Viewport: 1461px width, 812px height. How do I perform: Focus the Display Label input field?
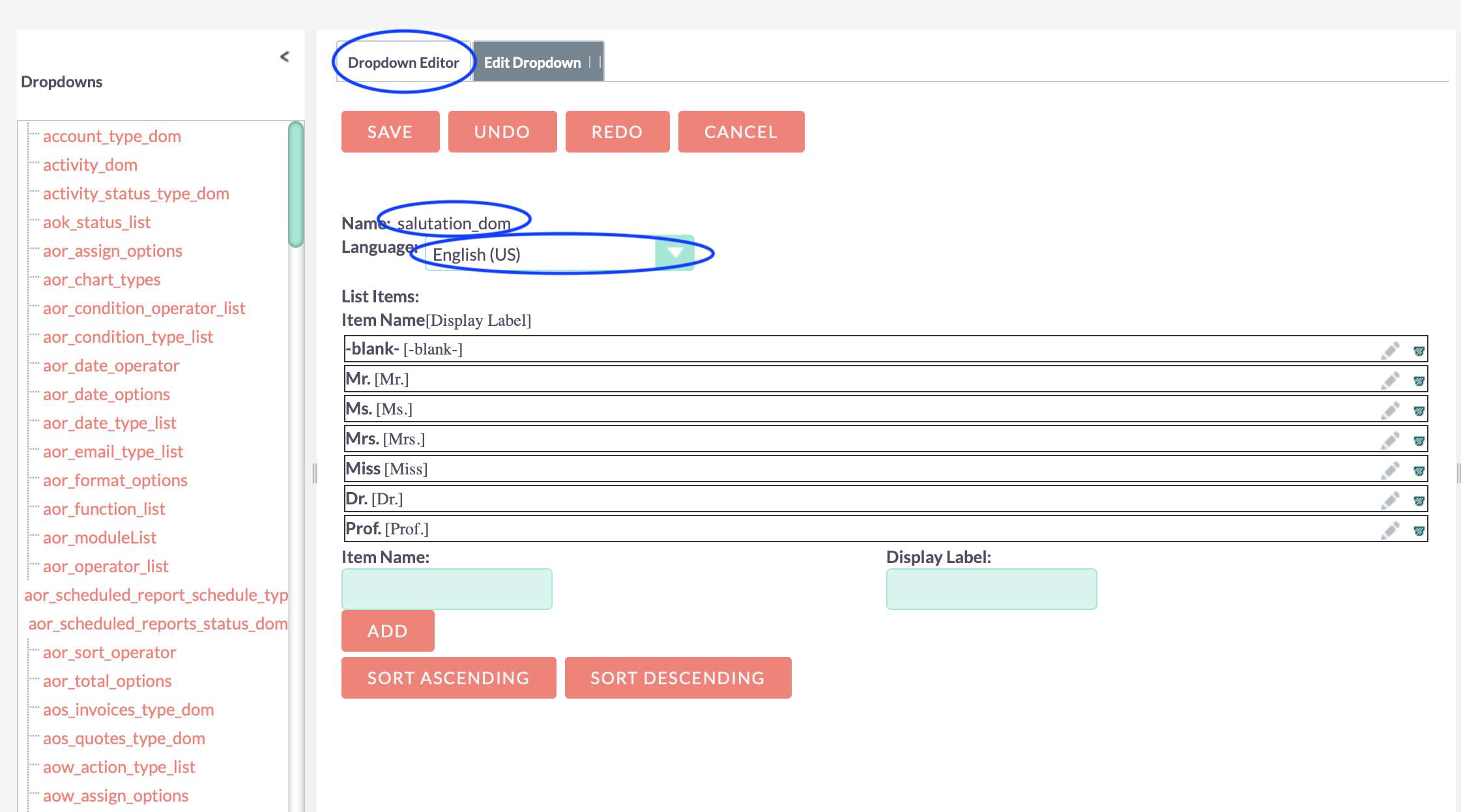pos(991,589)
